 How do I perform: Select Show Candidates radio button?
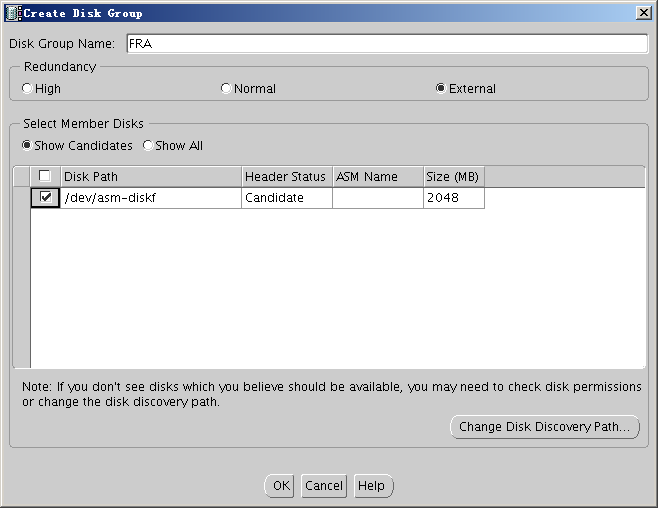coord(27,146)
